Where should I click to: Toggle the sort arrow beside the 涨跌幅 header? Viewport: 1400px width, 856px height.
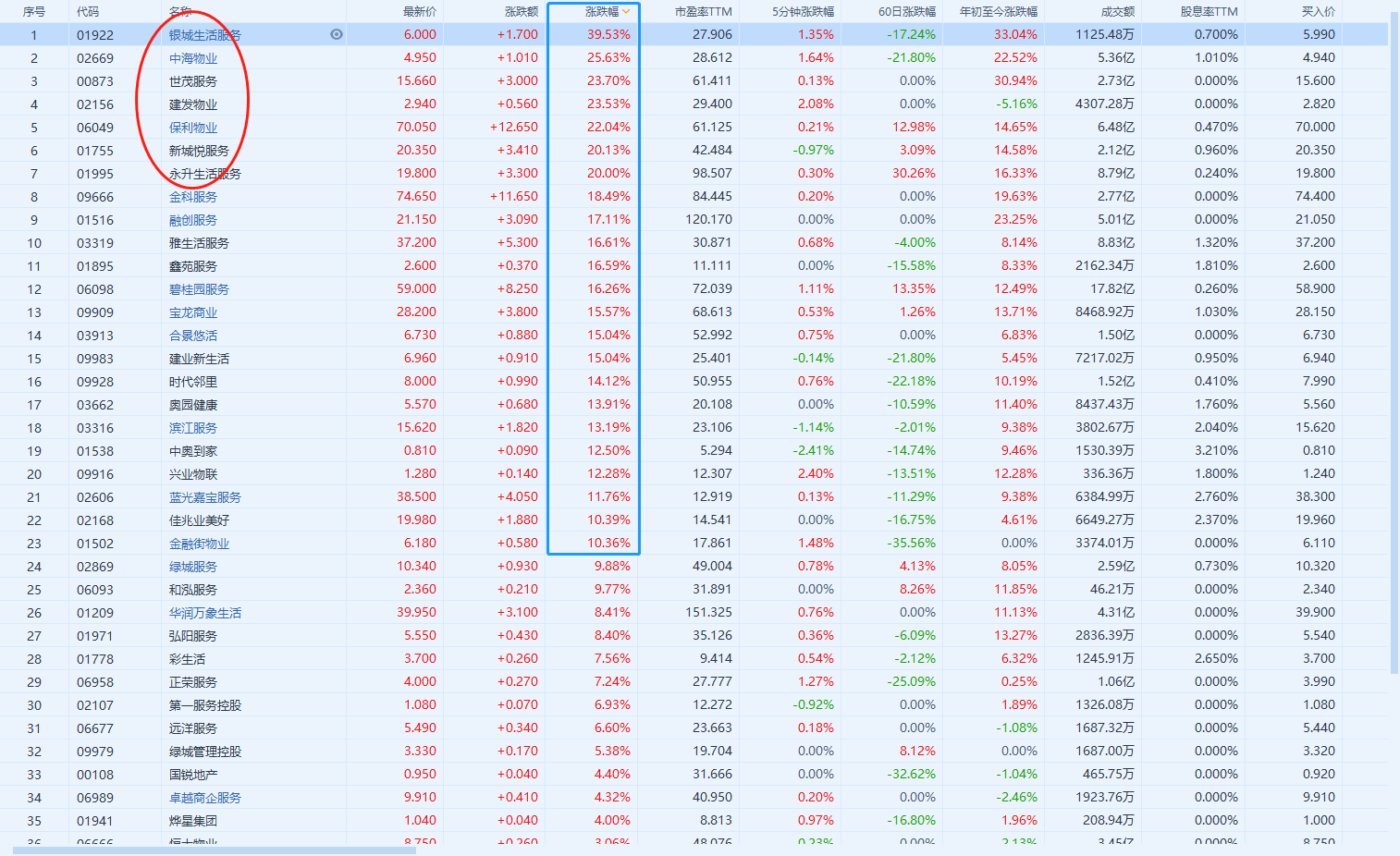click(x=627, y=12)
